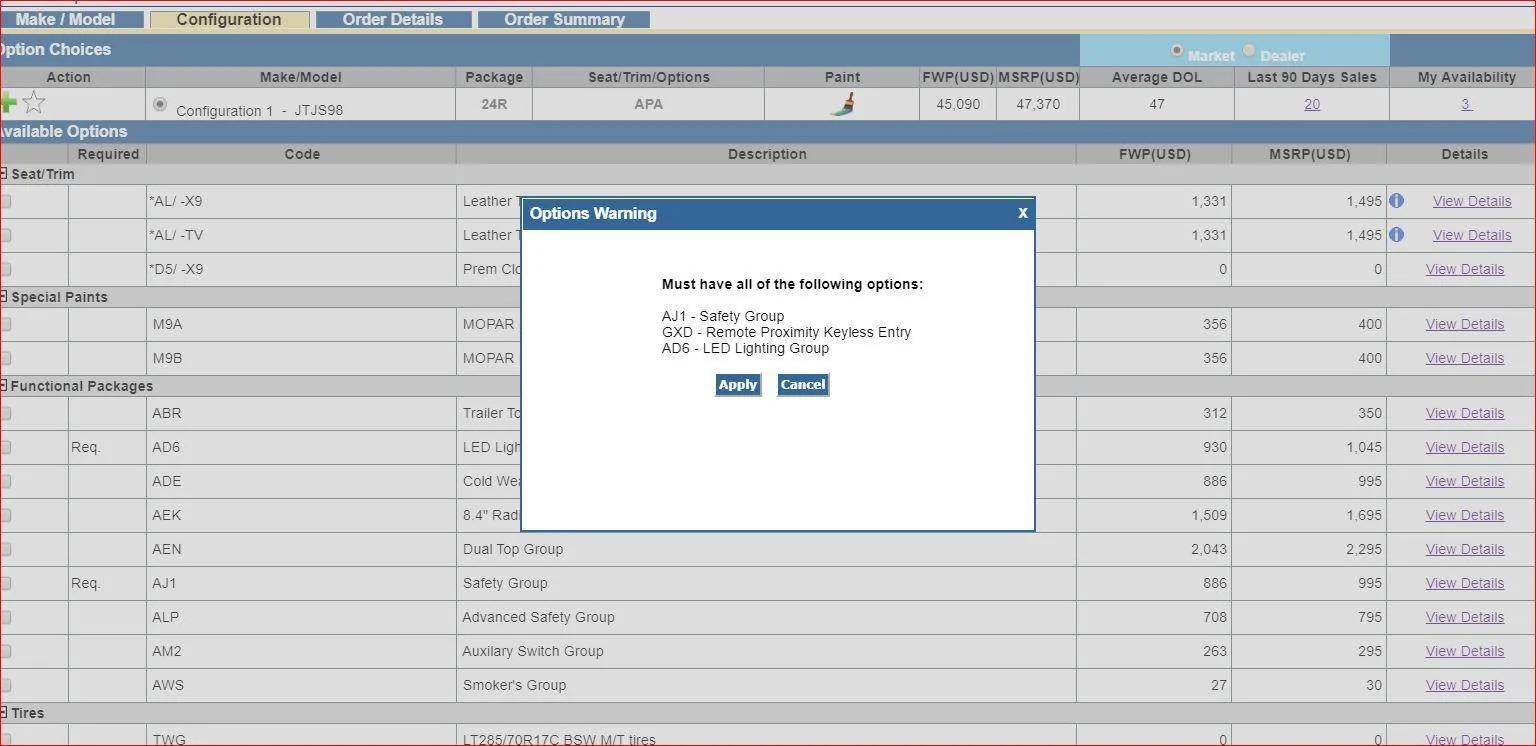This screenshot has height=746, width=1536.
Task: Open View Details for AWS
Action: pyautogui.click(x=1465, y=685)
